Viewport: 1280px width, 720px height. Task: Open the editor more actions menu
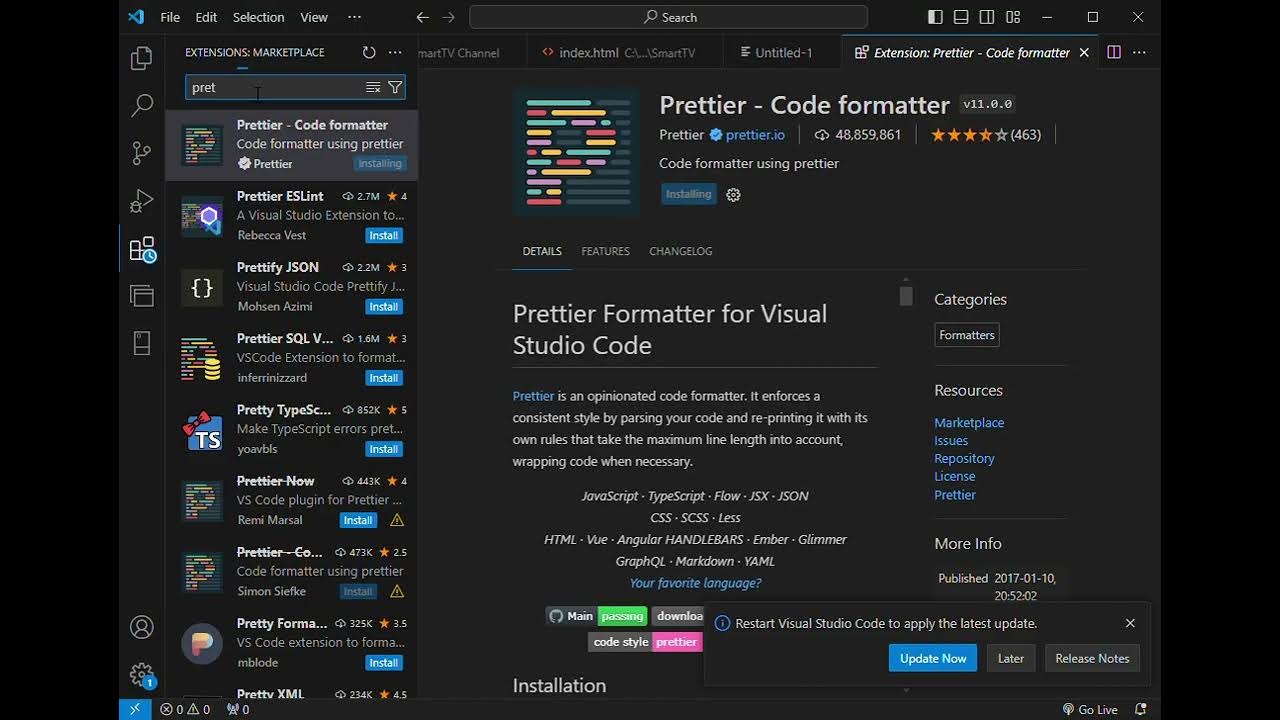[x=1140, y=52]
